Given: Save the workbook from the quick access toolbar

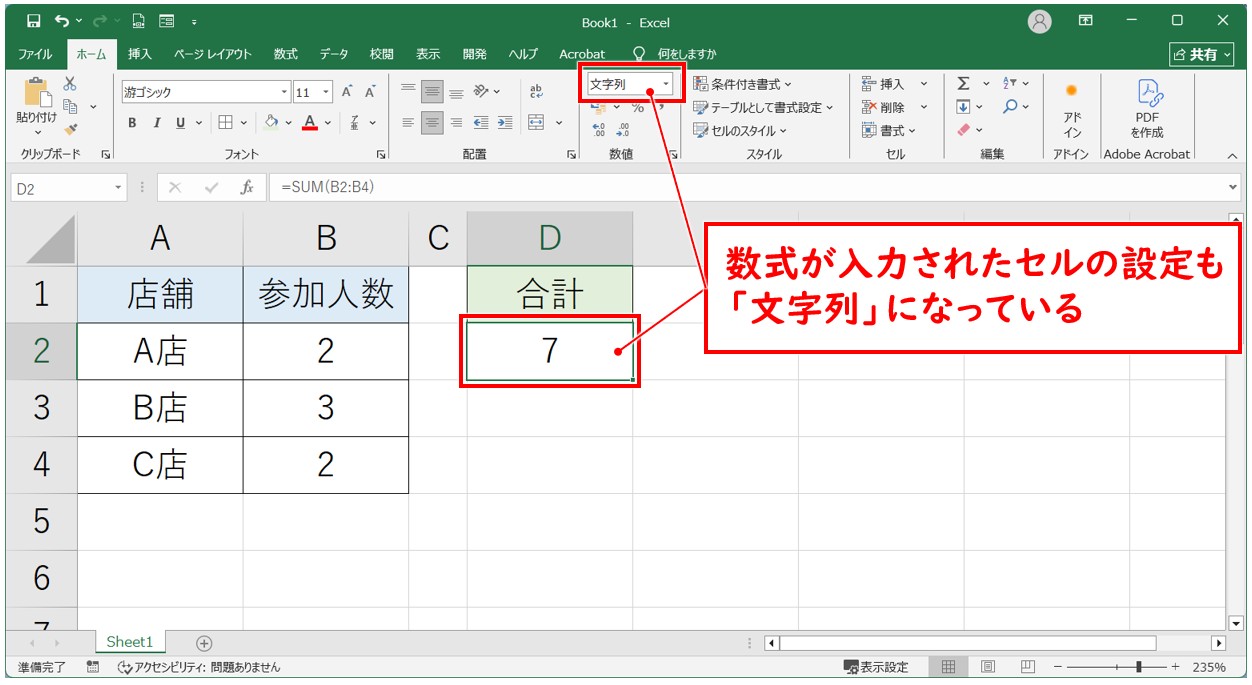Looking at the screenshot, I should coord(33,20).
